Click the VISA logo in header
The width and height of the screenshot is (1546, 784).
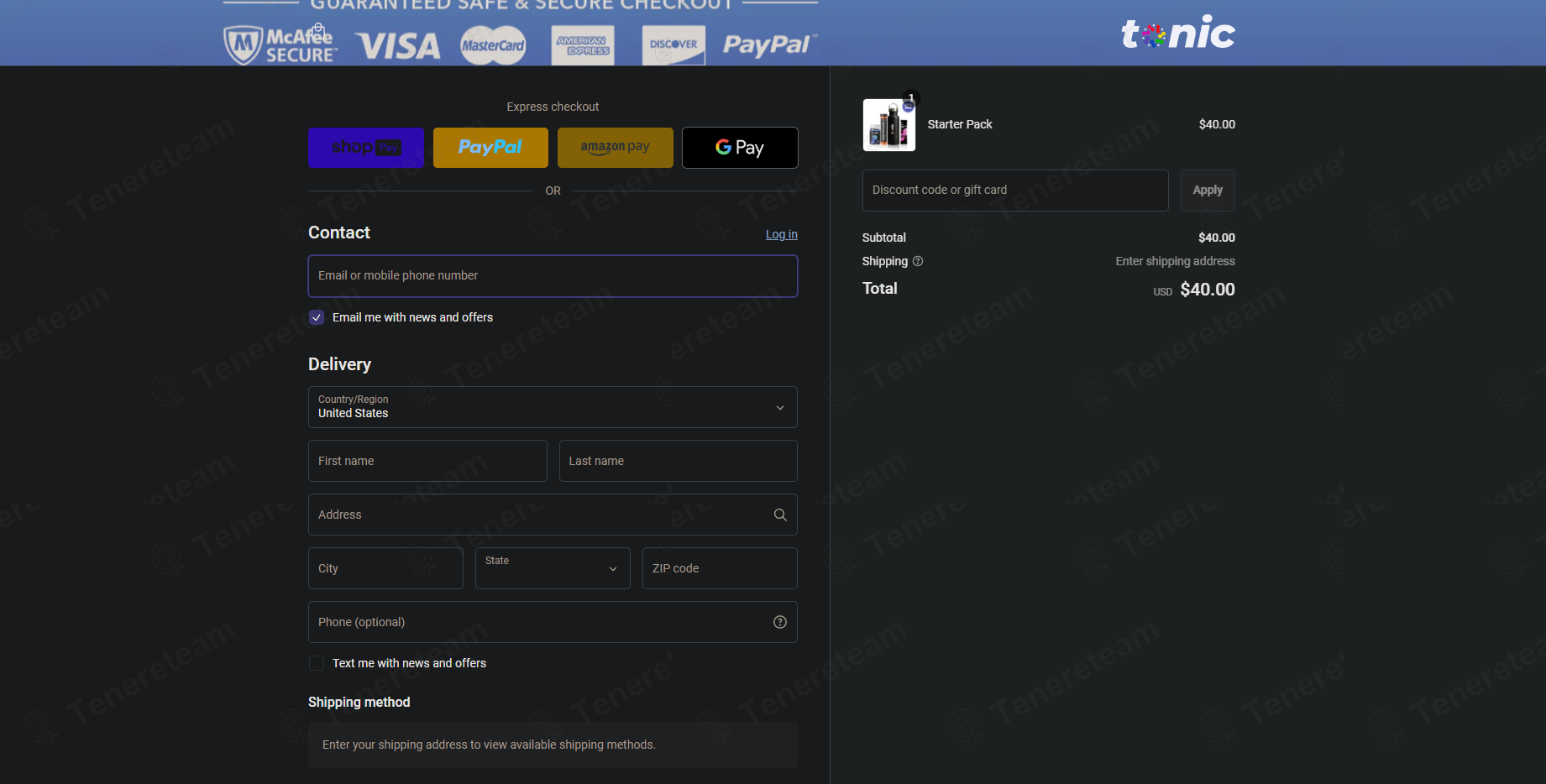click(x=398, y=46)
